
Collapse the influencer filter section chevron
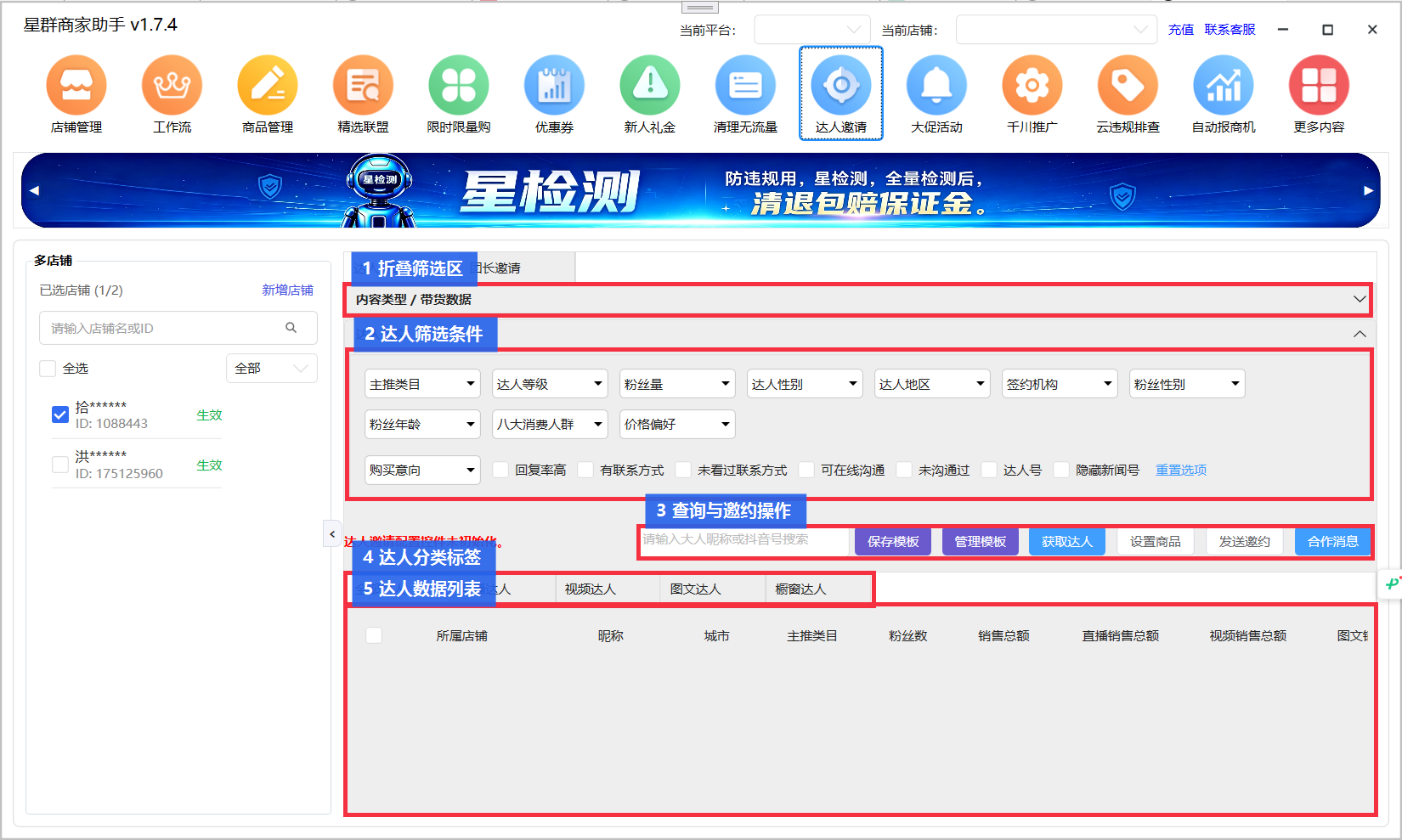[x=1360, y=334]
